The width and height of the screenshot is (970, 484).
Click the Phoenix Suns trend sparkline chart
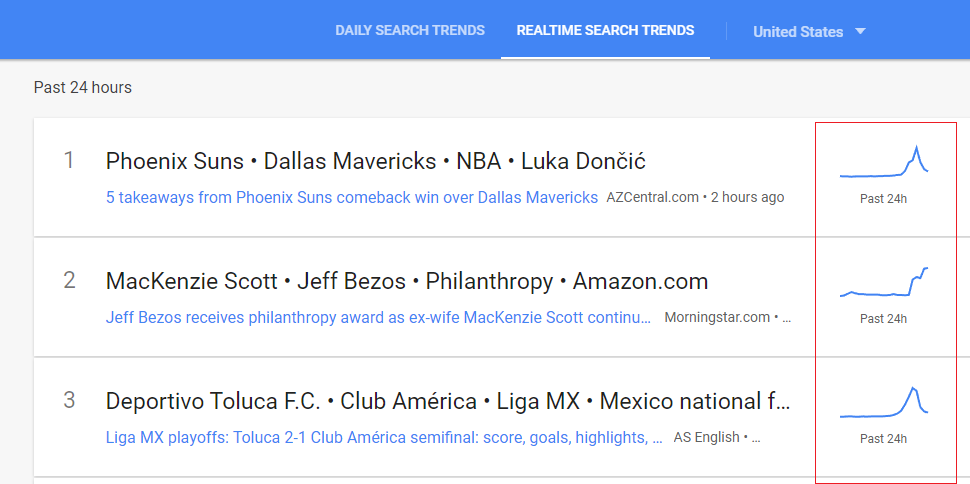pyautogui.click(x=884, y=161)
